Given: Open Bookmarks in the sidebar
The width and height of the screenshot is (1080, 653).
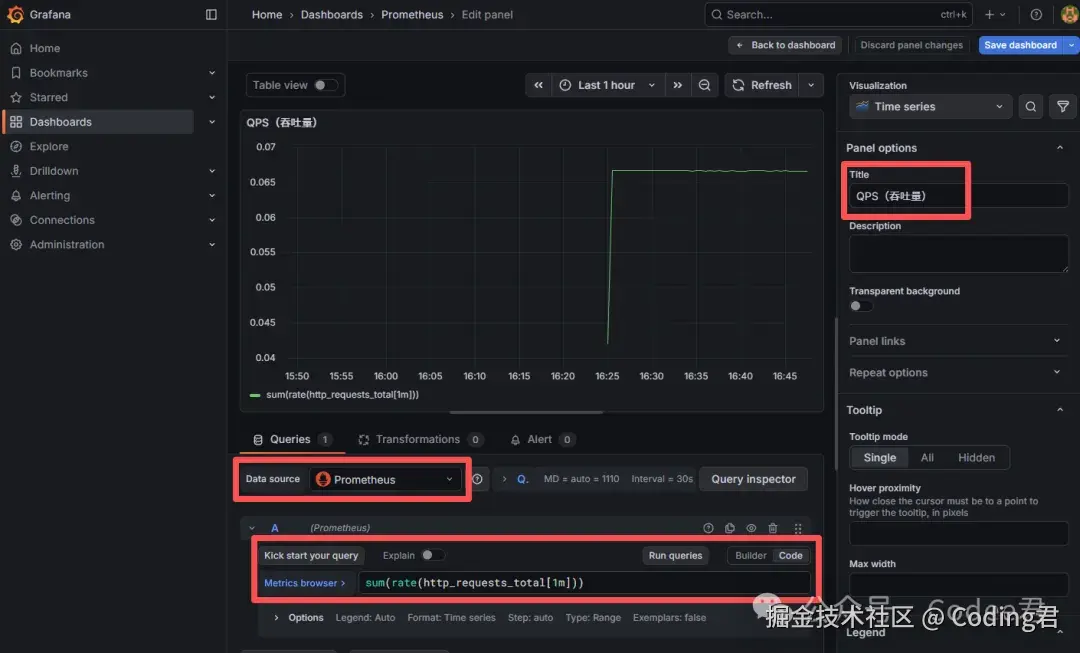Looking at the screenshot, I should (x=59, y=73).
